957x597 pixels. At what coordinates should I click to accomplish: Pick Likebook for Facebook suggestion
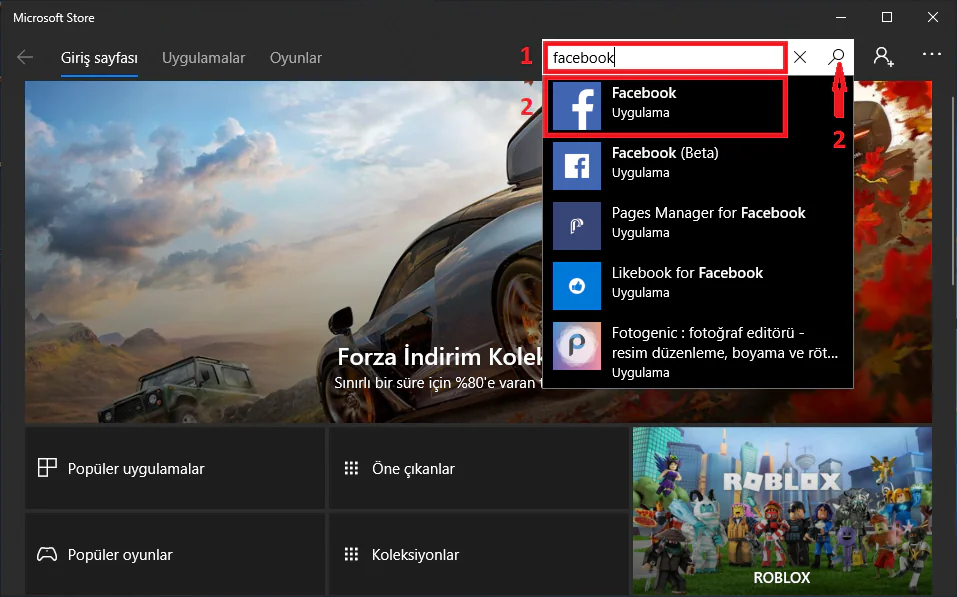pos(687,282)
